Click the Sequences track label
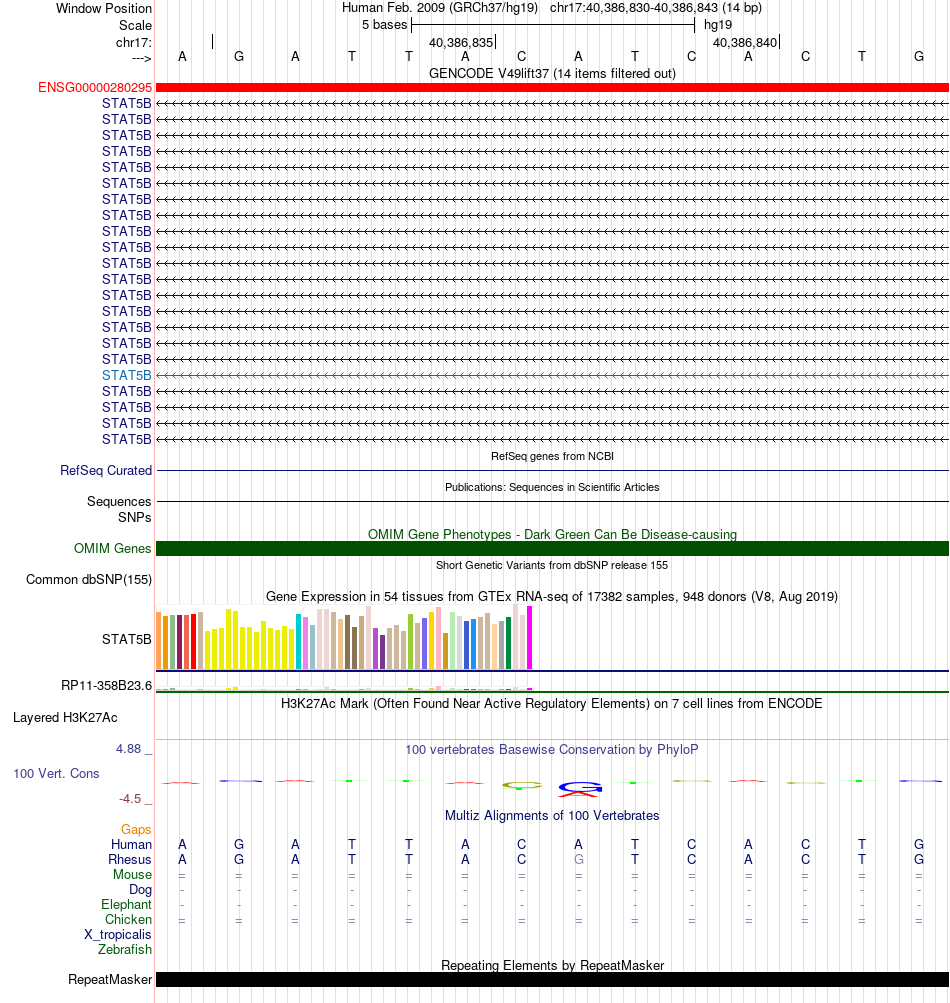This screenshot has height=1003, width=950. coord(119,502)
